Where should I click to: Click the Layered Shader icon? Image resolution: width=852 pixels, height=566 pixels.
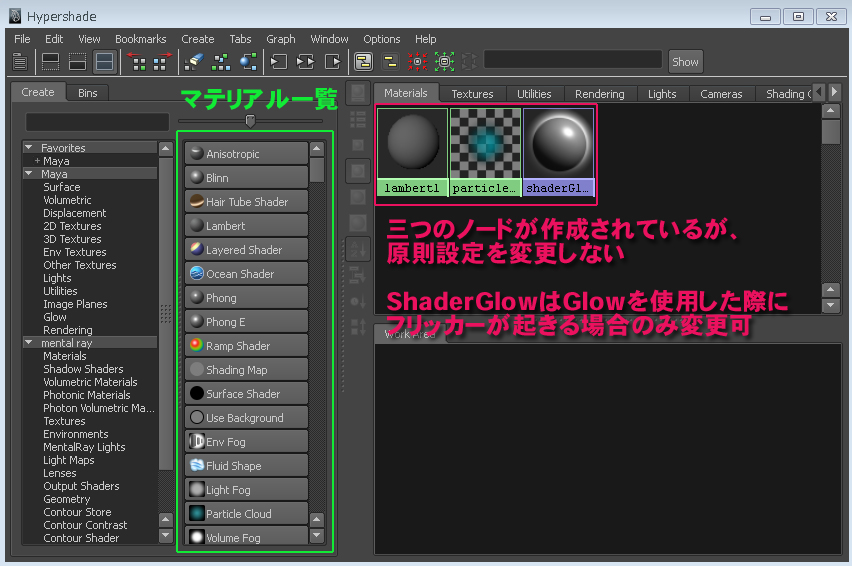click(197, 249)
